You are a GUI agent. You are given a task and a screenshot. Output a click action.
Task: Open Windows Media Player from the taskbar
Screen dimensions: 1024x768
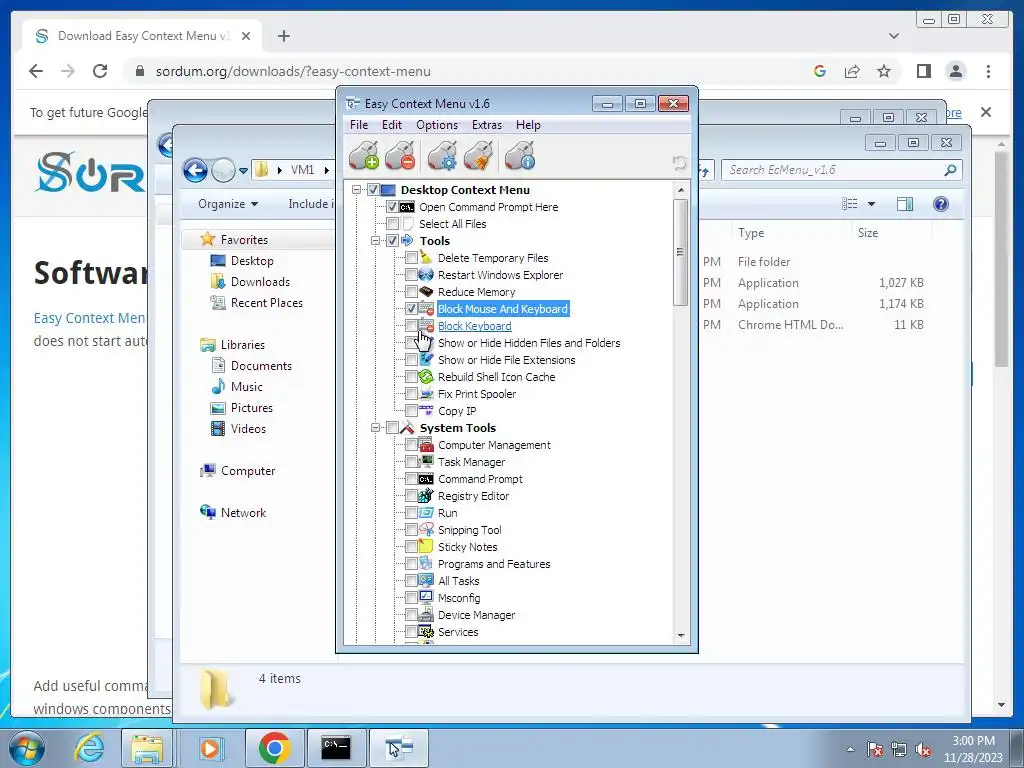click(210, 748)
